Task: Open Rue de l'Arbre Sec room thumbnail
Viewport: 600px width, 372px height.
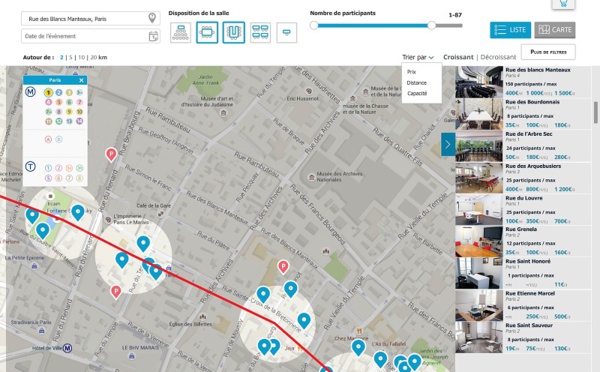Action: pyautogui.click(x=479, y=146)
